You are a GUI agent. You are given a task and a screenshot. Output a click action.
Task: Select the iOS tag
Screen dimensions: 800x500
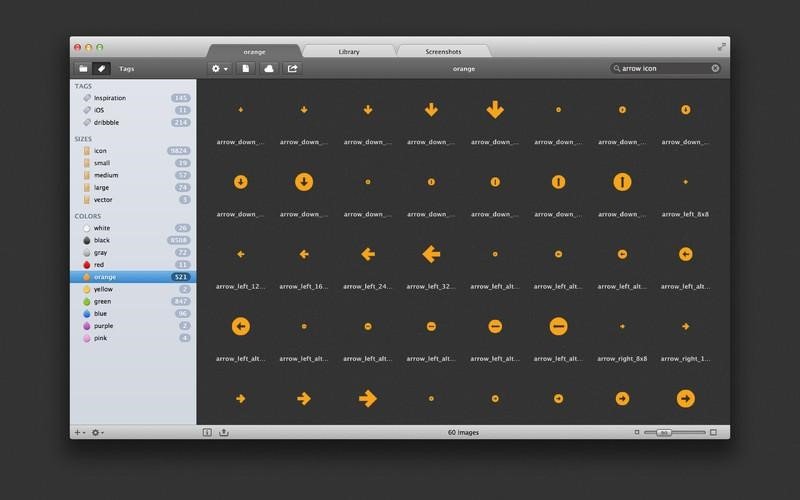(x=133, y=110)
